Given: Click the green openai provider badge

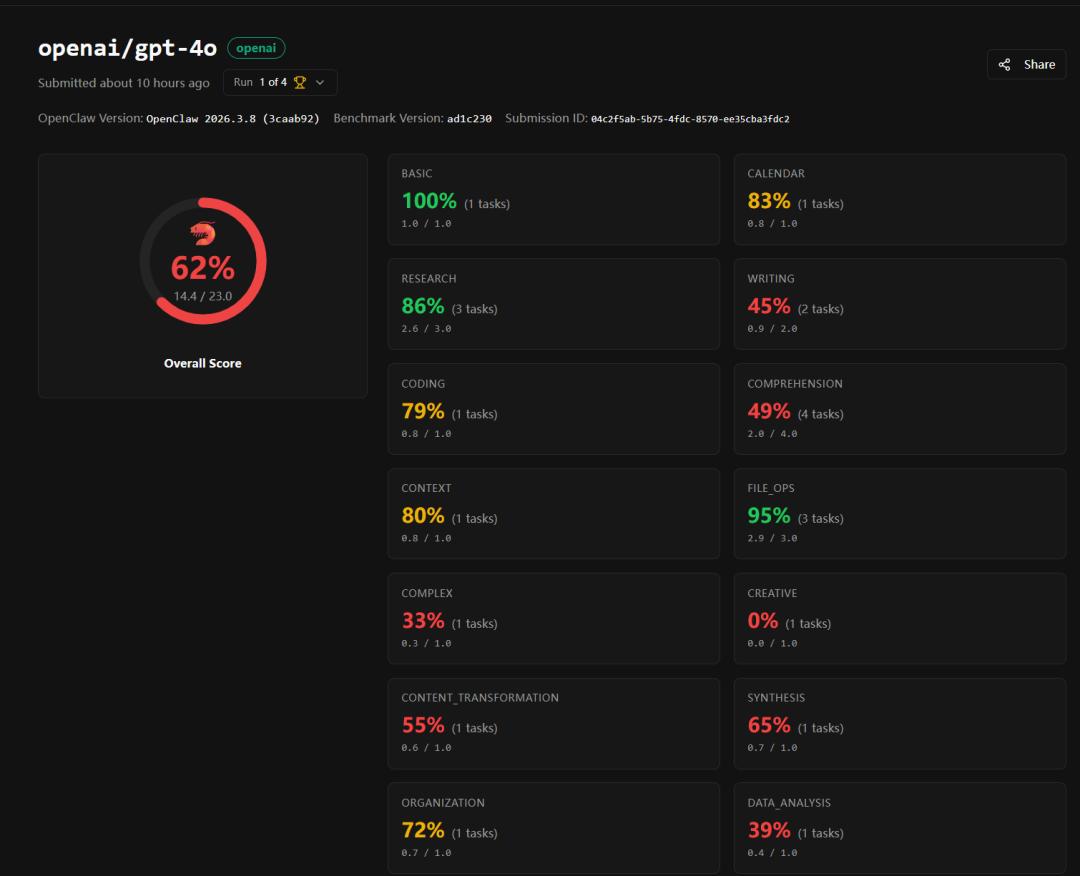Looking at the screenshot, I should (x=256, y=48).
